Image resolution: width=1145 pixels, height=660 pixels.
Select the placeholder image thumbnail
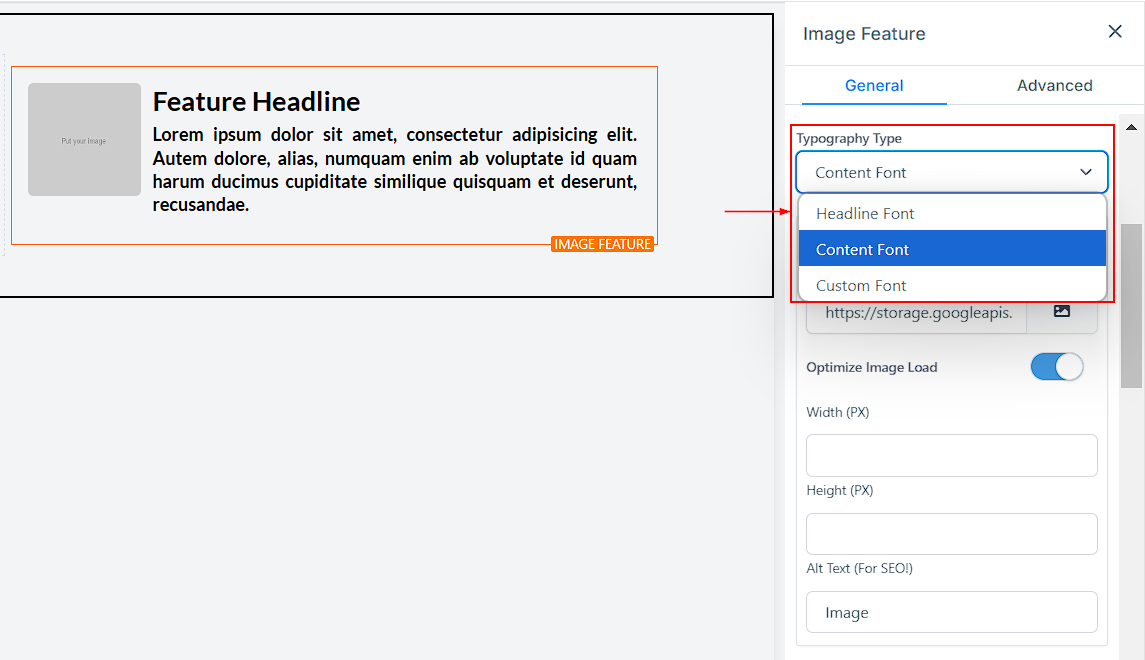click(x=84, y=139)
